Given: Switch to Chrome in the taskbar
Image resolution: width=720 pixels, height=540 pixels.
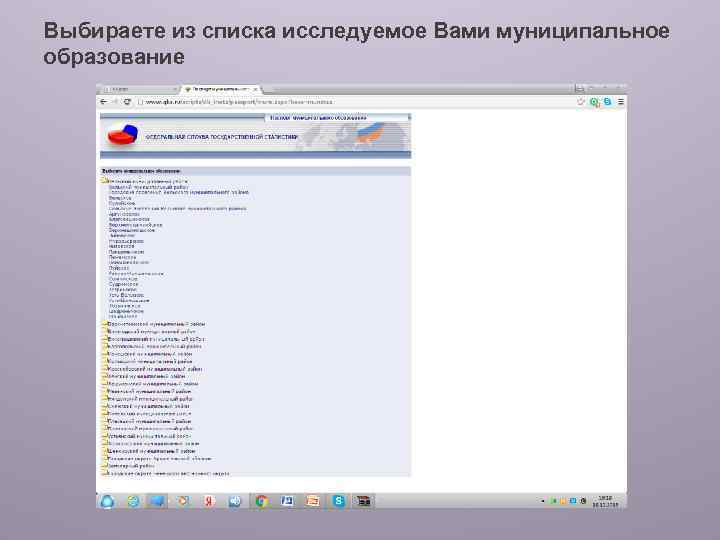Looking at the screenshot, I should pyautogui.click(x=261, y=501).
